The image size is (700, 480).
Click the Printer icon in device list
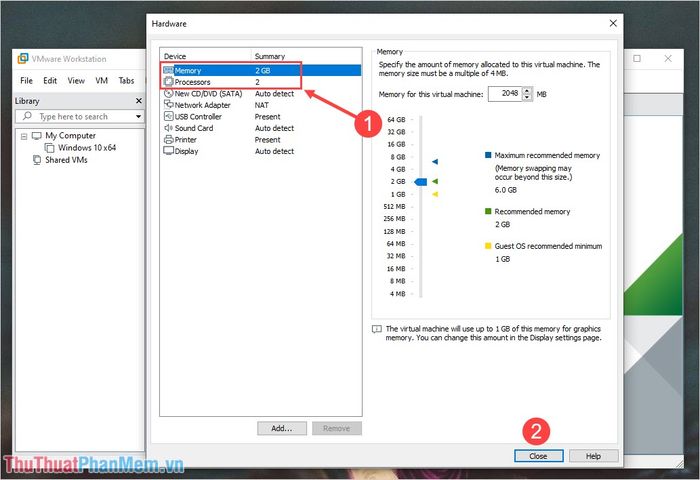(168, 139)
